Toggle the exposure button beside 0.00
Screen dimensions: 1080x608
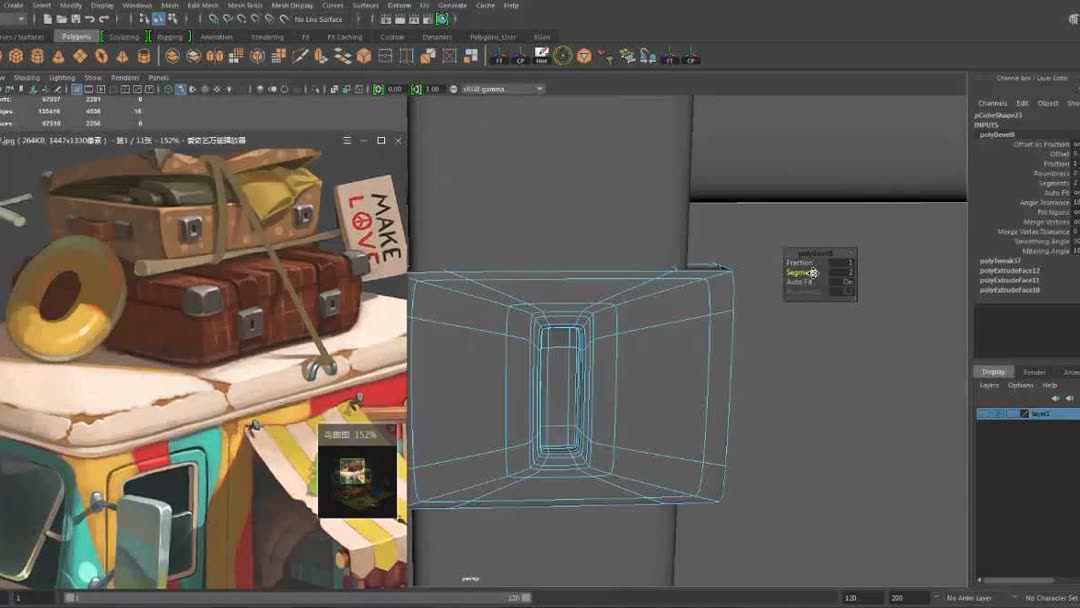379,89
